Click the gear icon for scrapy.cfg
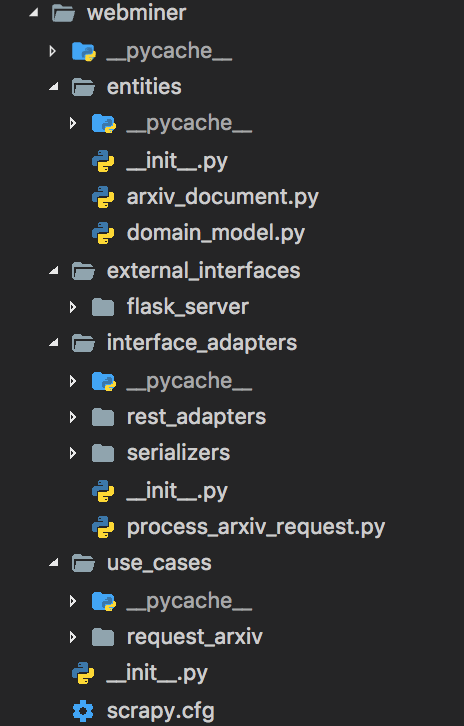Screen dimensions: 464x726 (83, 711)
